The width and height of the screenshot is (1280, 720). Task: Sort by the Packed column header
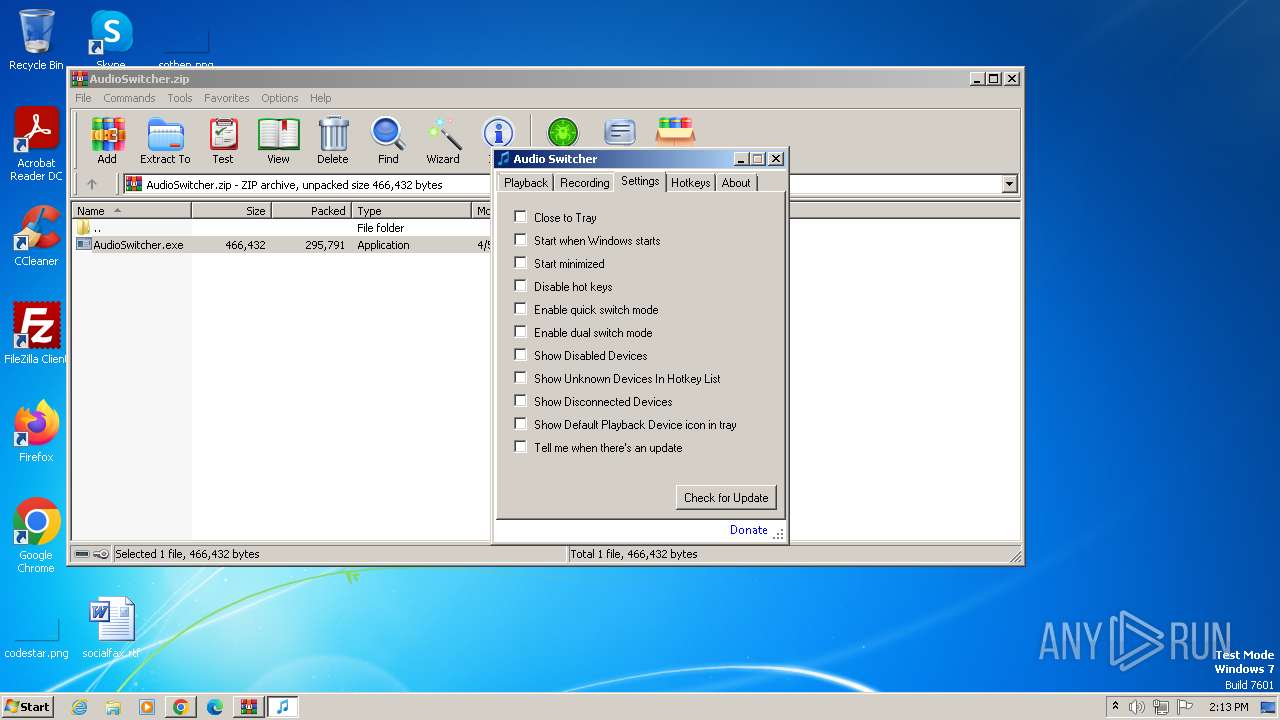coord(311,211)
